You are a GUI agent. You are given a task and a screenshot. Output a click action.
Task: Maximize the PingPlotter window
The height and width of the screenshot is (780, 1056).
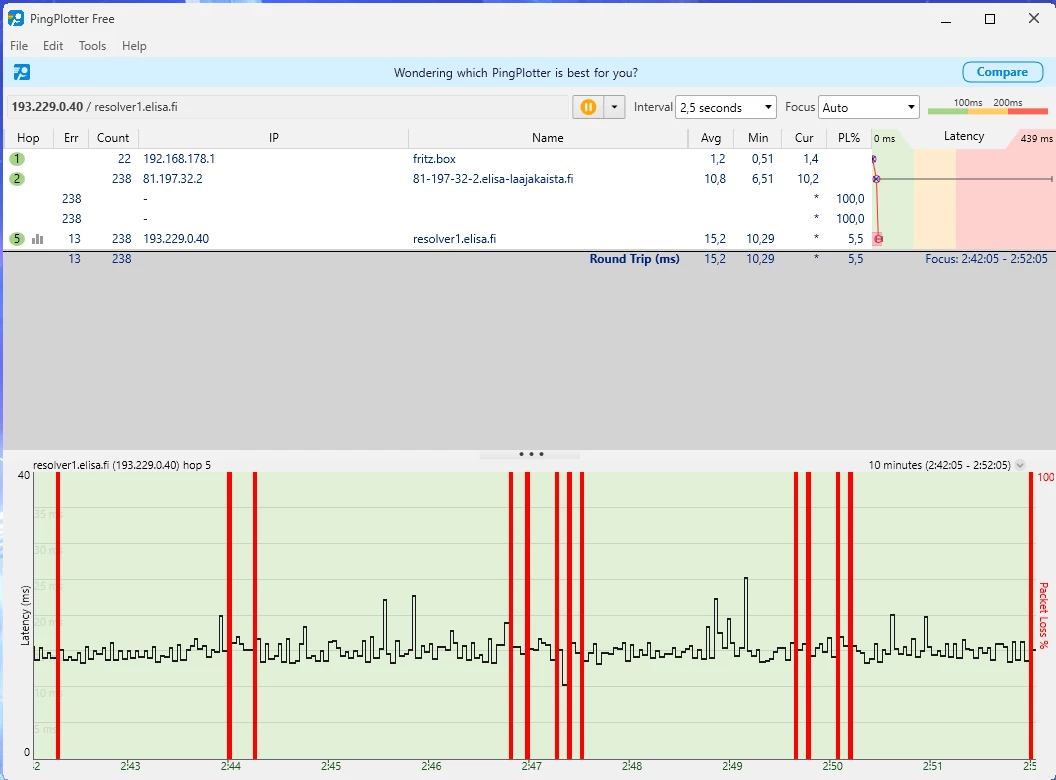(990, 19)
